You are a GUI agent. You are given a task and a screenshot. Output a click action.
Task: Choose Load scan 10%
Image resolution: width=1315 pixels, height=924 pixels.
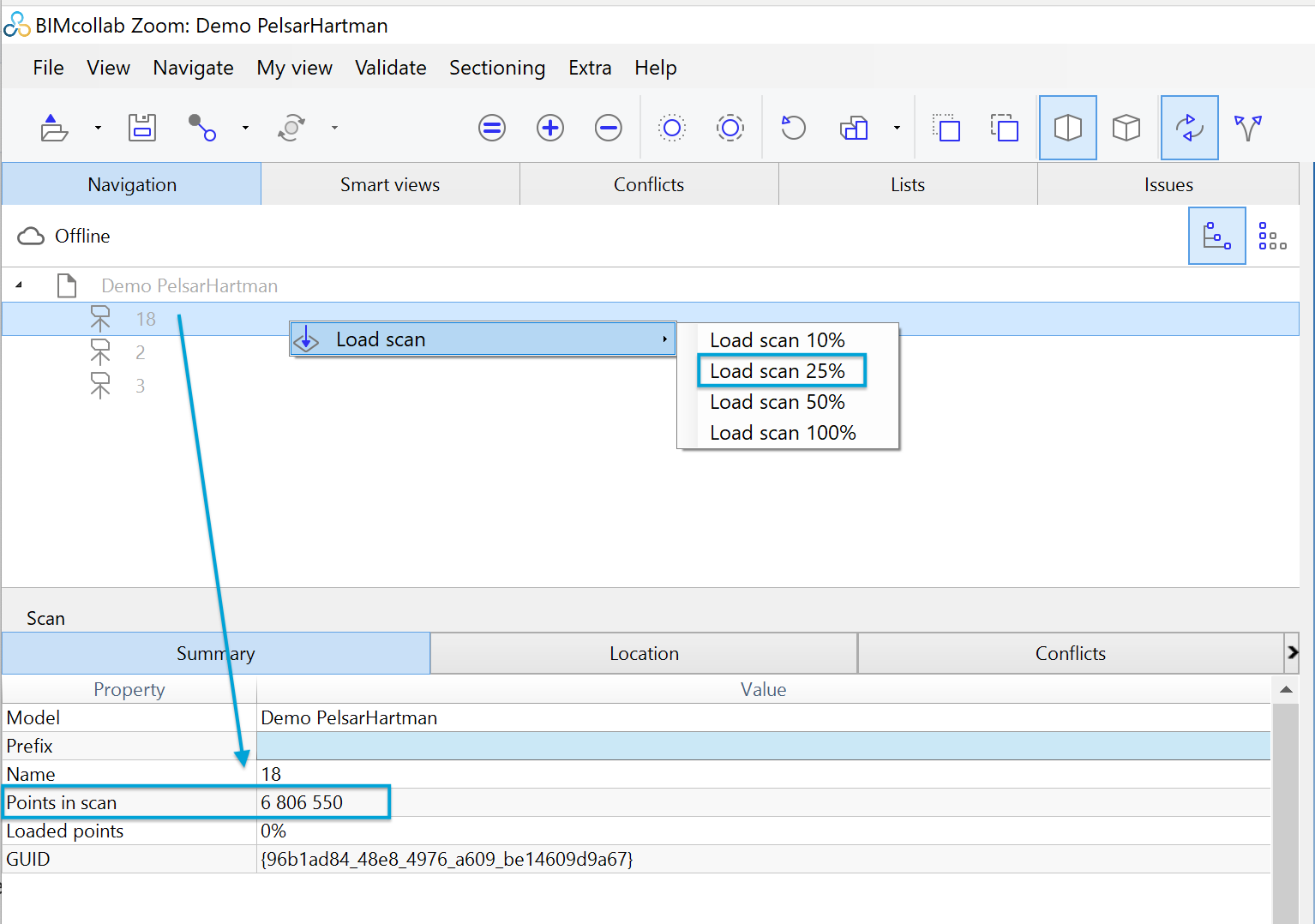coord(778,340)
